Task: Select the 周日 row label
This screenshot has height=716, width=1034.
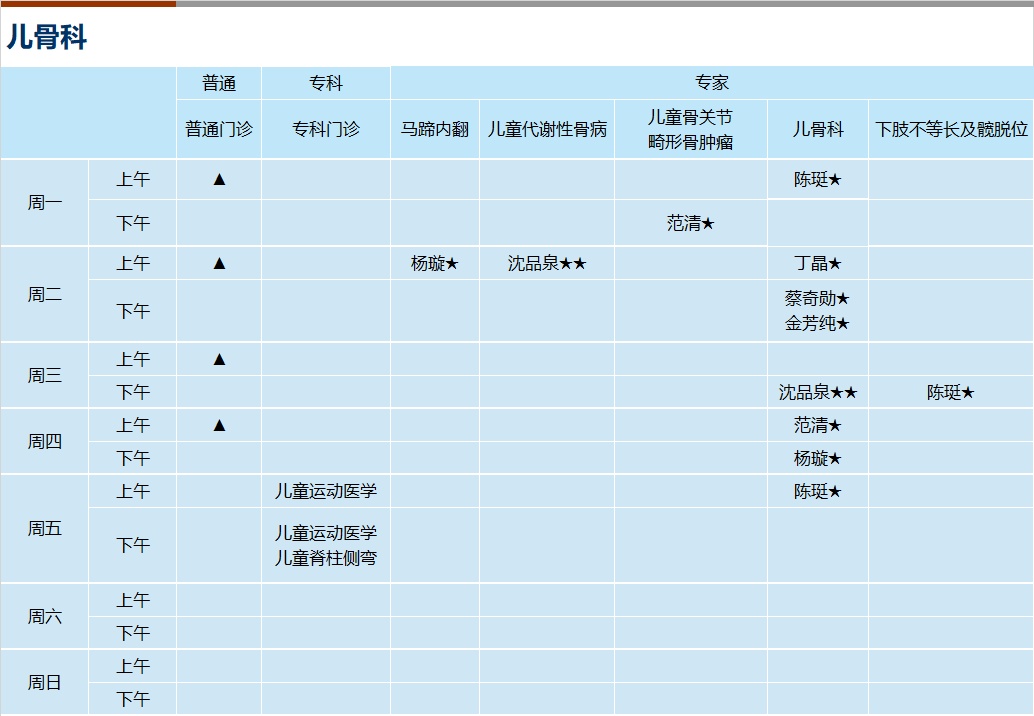Action: click(x=44, y=682)
